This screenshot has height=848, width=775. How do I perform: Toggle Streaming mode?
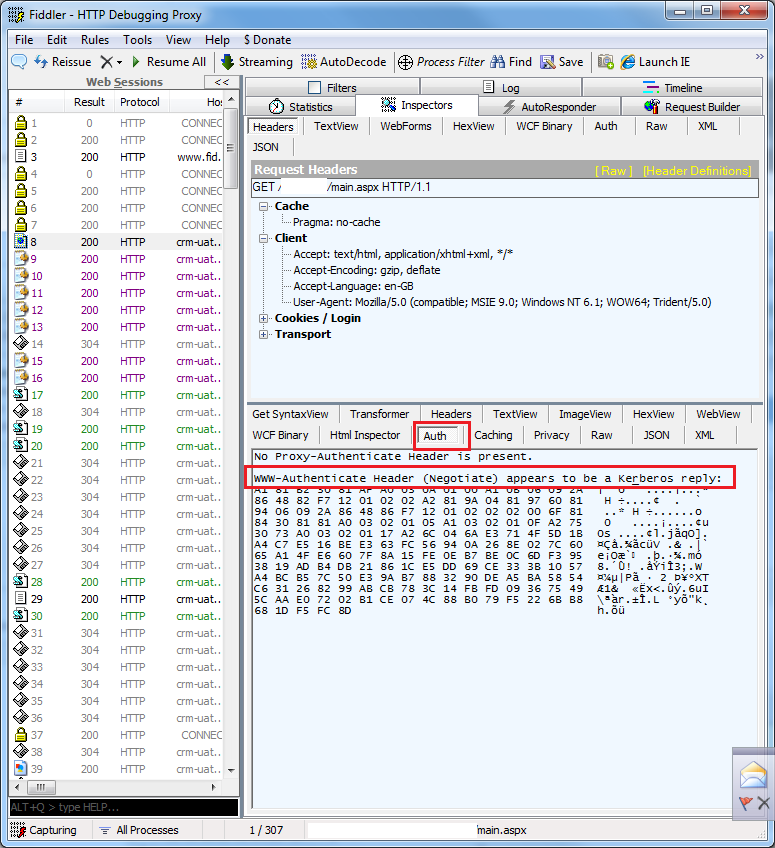tap(257, 62)
